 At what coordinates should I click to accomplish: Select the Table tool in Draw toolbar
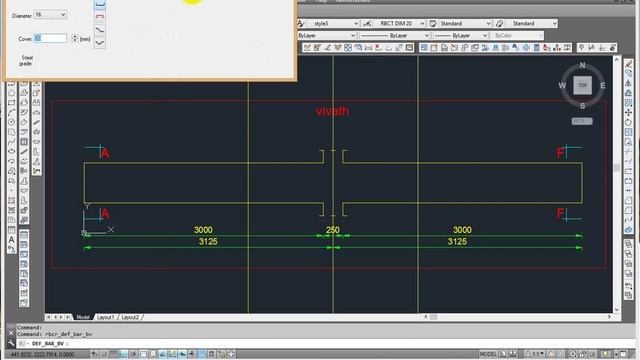pos(11,230)
